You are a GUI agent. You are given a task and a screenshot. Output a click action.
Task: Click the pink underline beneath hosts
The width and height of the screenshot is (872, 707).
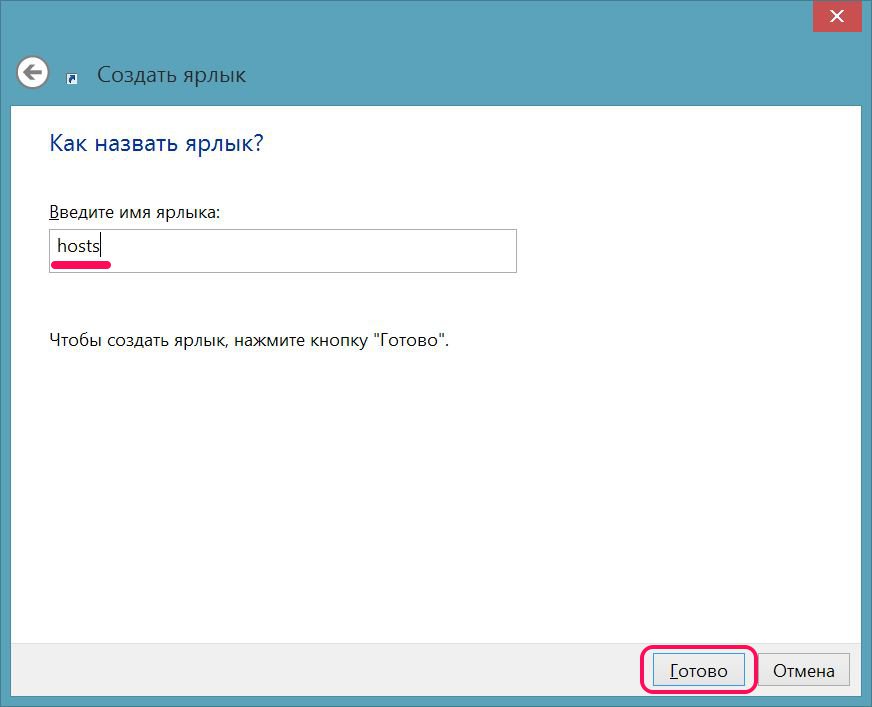(81, 266)
